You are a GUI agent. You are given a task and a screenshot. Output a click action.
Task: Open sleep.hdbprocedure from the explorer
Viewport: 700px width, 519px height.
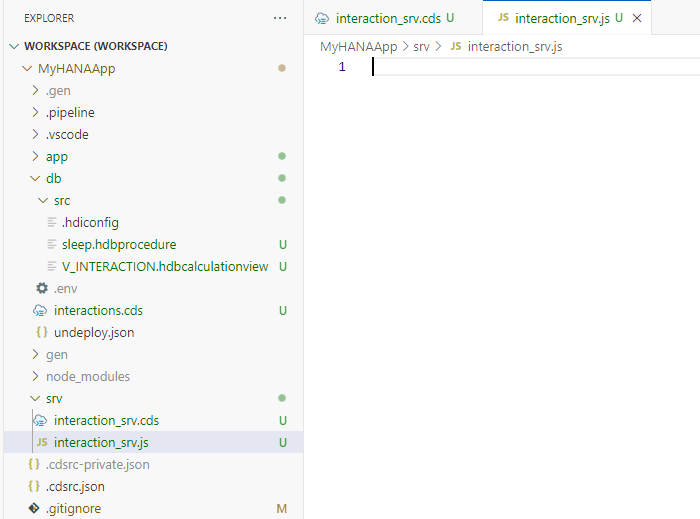pyautogui.click(x=119, y=245)
